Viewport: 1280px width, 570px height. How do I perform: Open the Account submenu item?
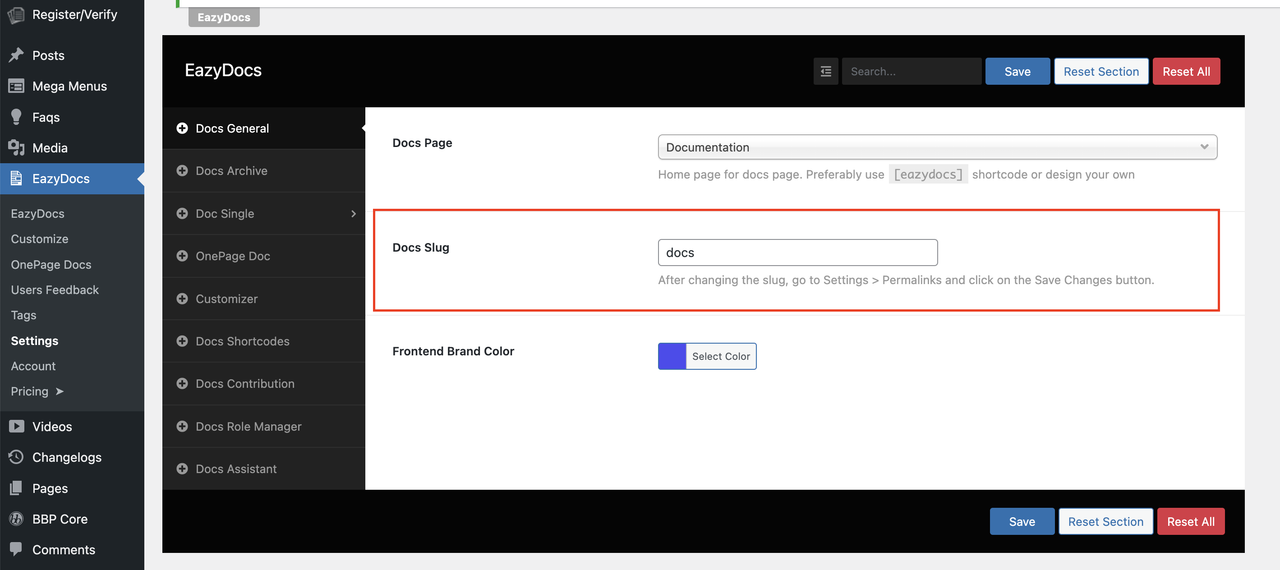click(33, 366)
